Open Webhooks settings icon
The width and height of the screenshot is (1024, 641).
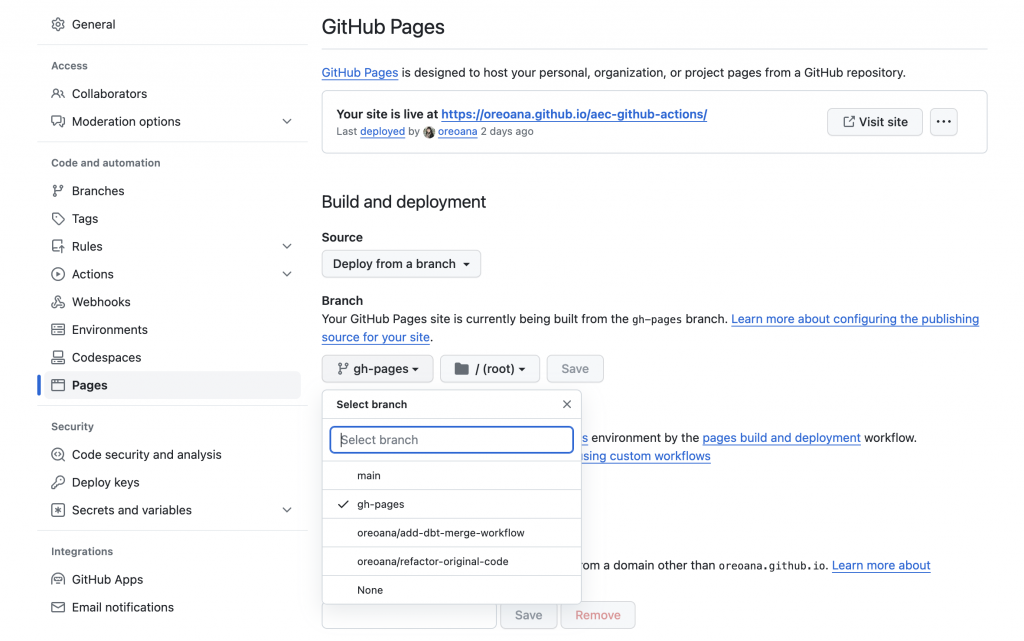tap(58, 301)
